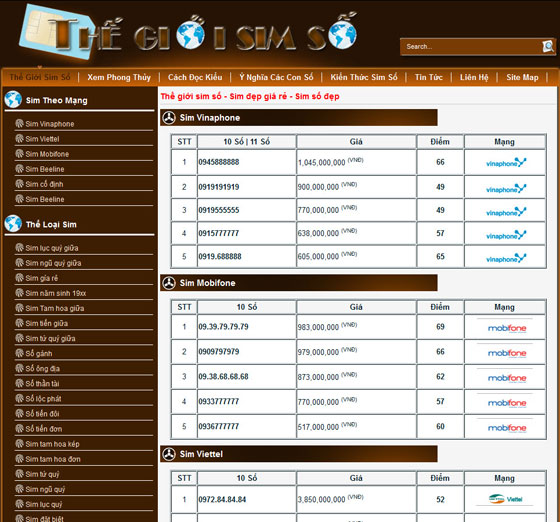560x522 pixels.
Task: Open the Số thần tài sidebar link
Action: [x=42, y=383]
